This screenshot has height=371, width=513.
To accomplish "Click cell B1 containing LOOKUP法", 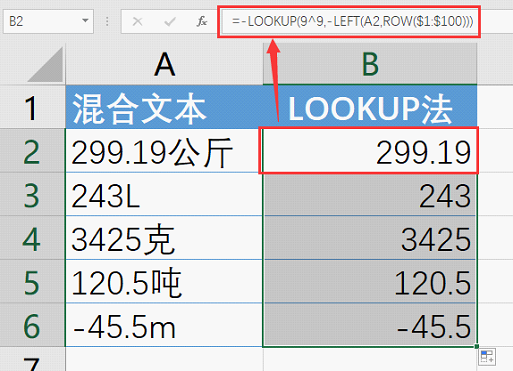I will tap(370, 107).
